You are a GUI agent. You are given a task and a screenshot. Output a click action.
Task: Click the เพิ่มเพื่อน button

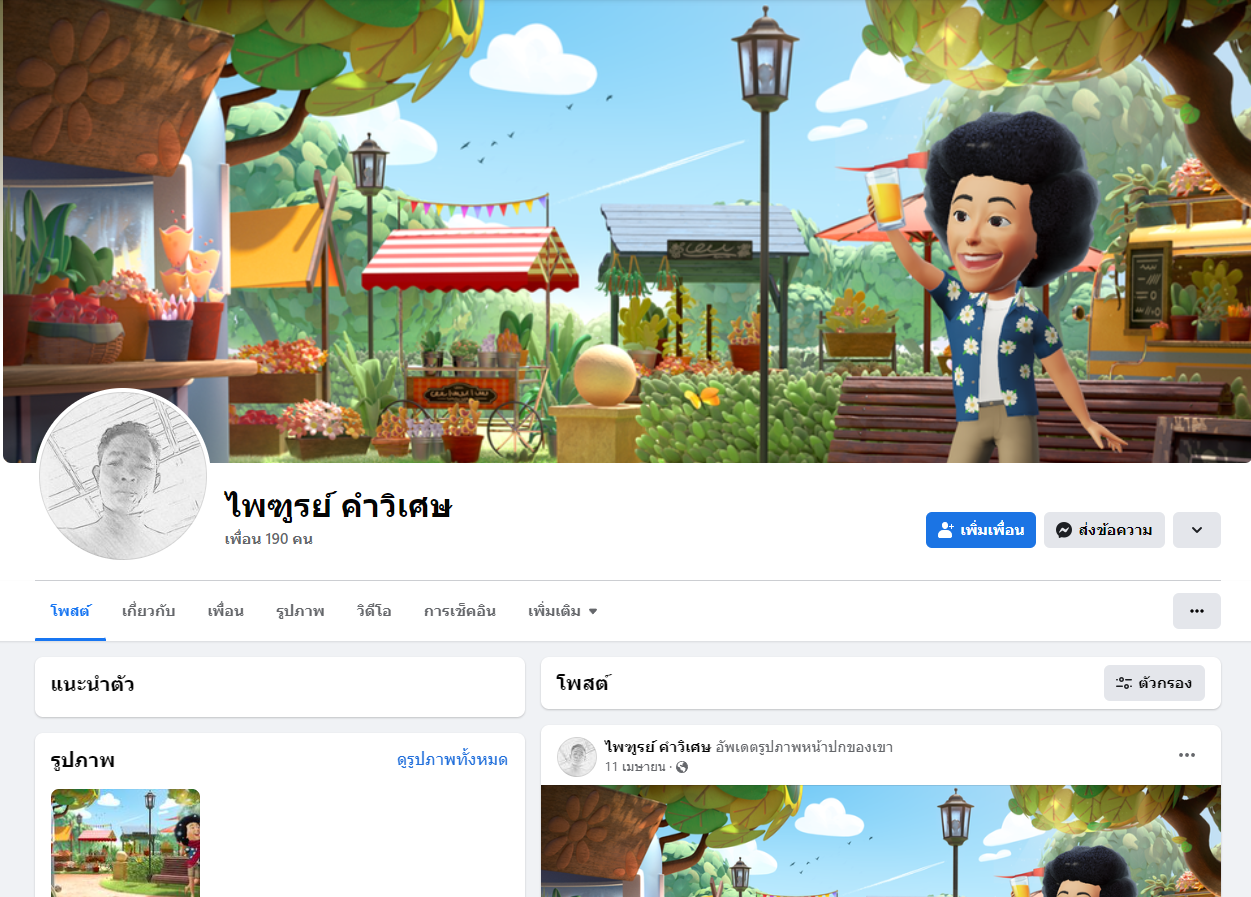(981, 530)
